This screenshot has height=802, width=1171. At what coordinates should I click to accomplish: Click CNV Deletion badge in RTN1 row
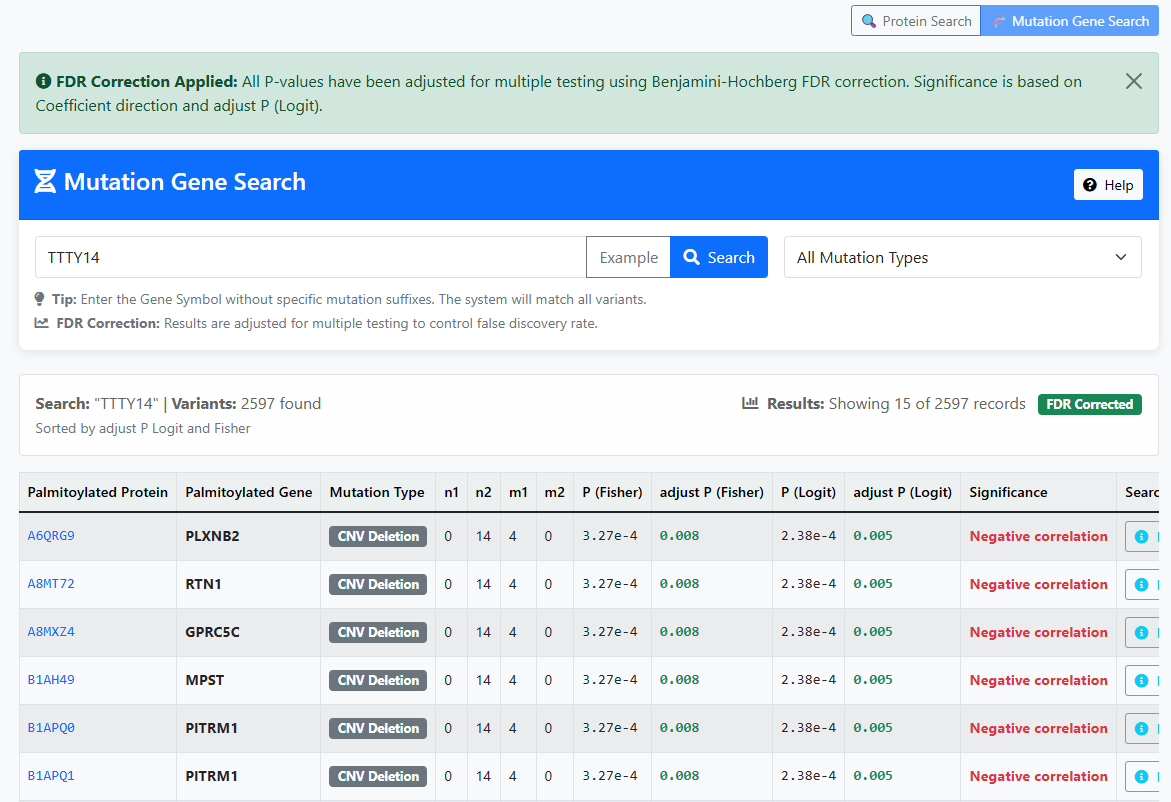tap(378, 584)
